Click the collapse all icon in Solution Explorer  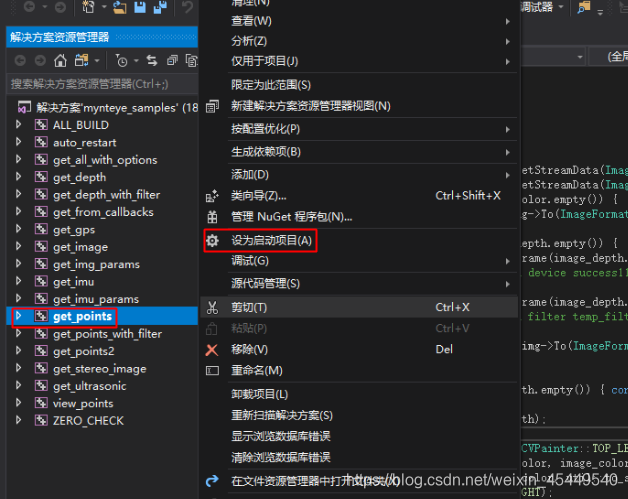tap(172, 61)
